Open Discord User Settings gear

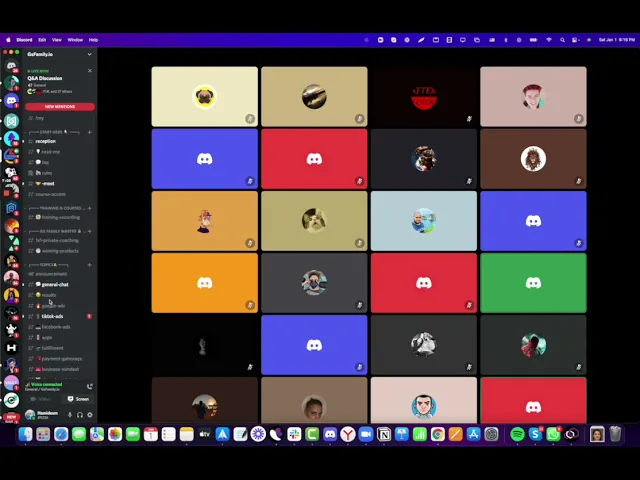(90, 415)
